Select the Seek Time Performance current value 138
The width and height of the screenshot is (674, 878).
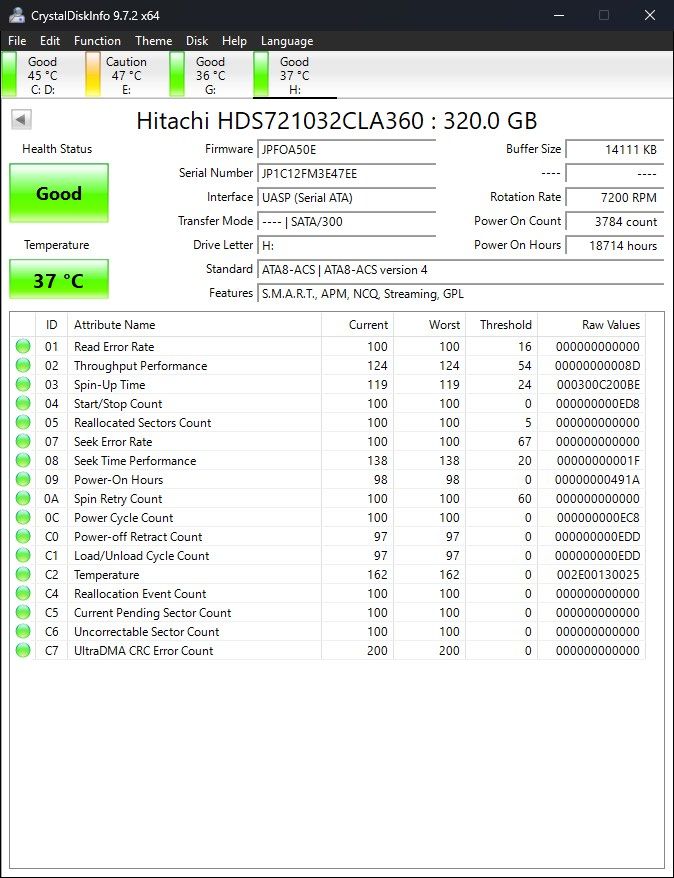click(377, 461)
